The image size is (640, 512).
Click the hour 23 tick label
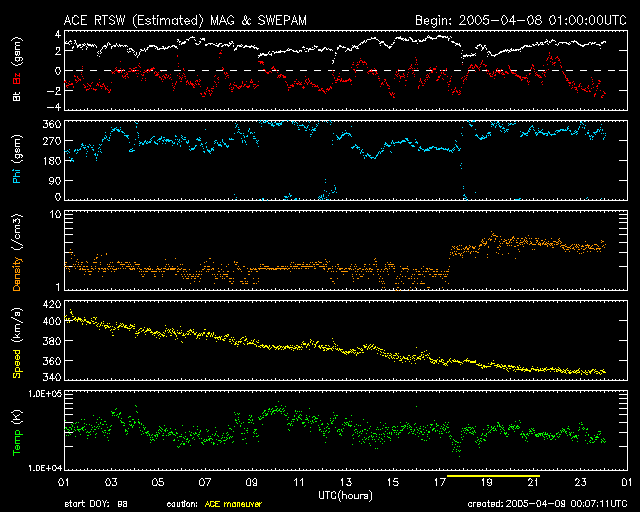[581, 483]
